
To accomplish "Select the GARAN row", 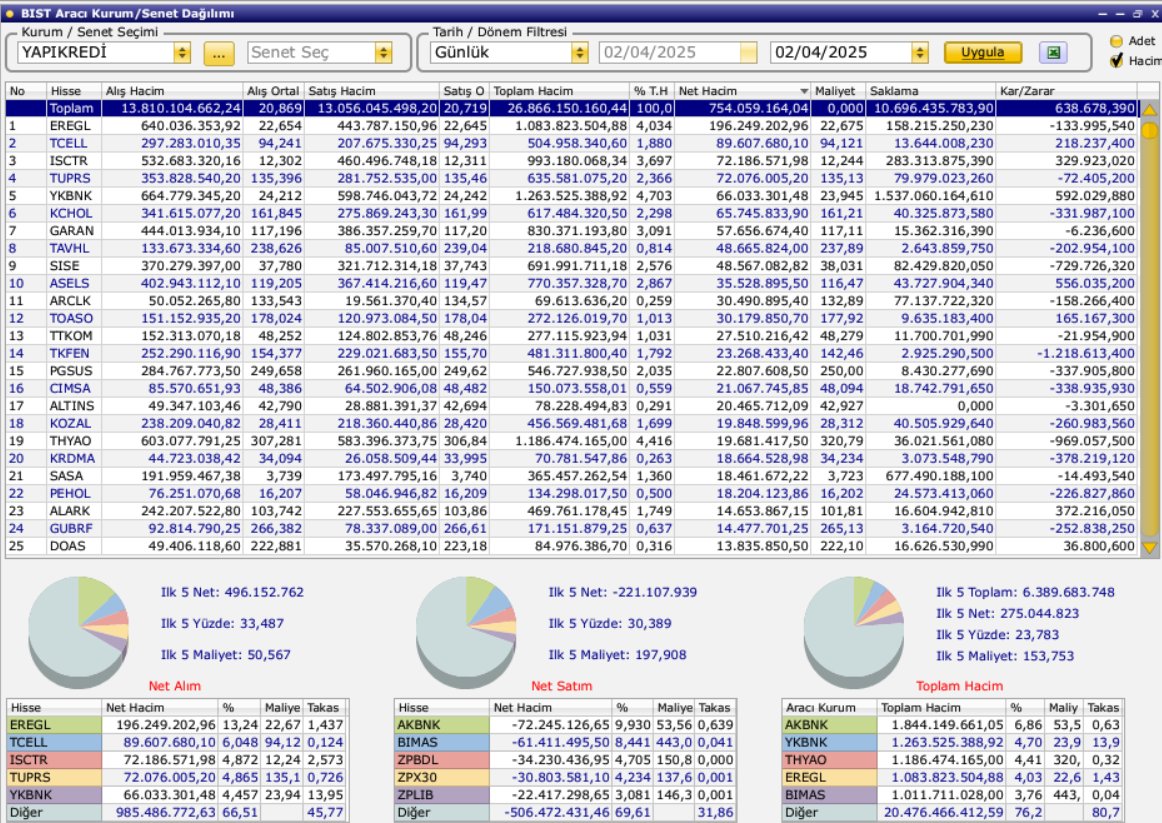I will [x=571, y=230].
